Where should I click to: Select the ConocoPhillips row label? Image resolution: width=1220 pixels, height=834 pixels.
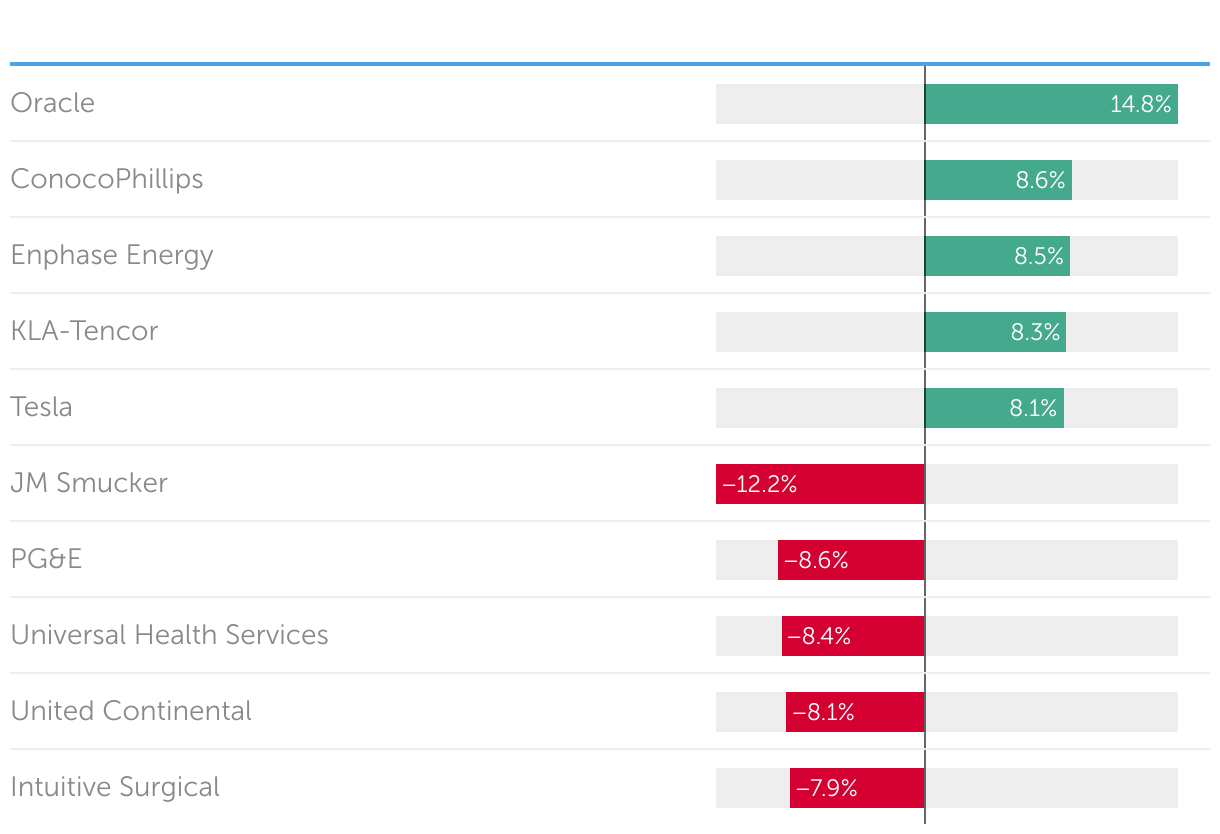[x=107, y=179]
